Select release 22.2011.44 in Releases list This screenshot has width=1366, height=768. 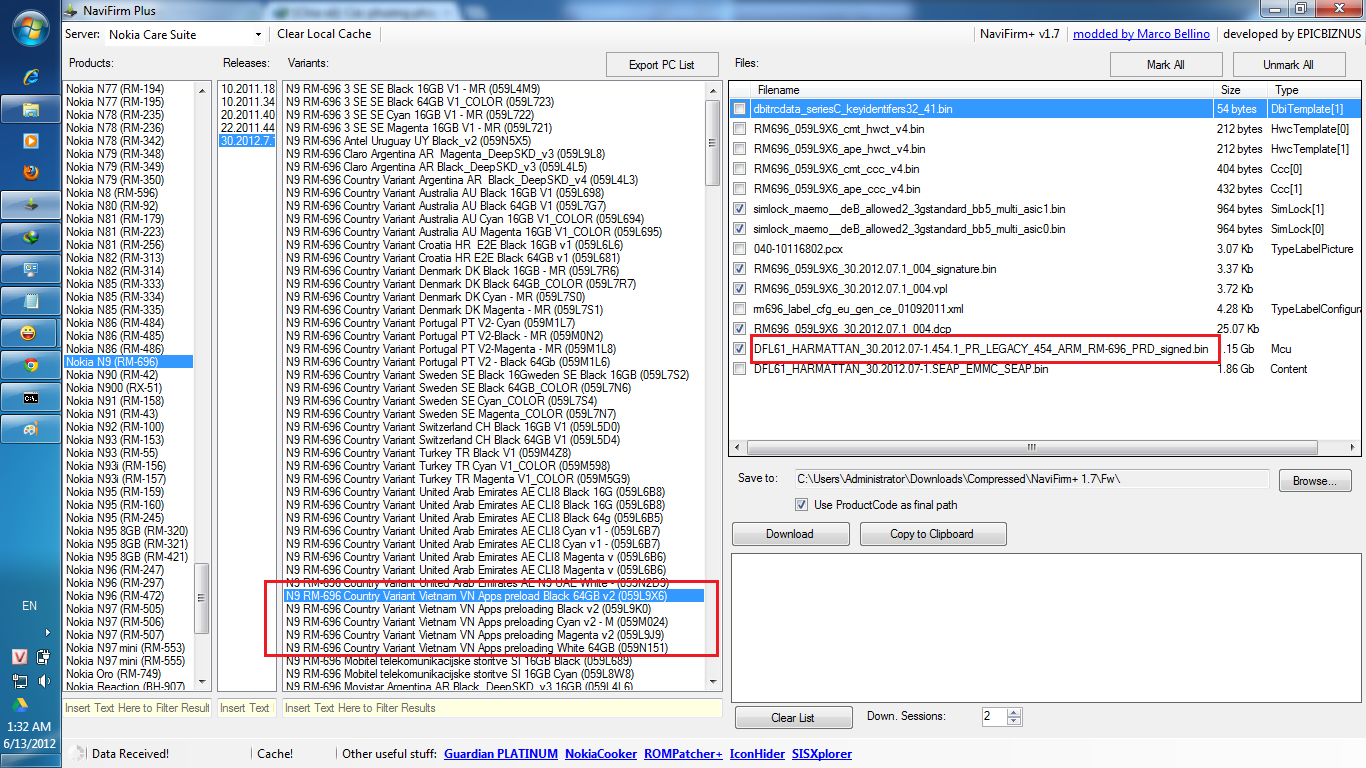pyautogui.click(x=247, y=128)
